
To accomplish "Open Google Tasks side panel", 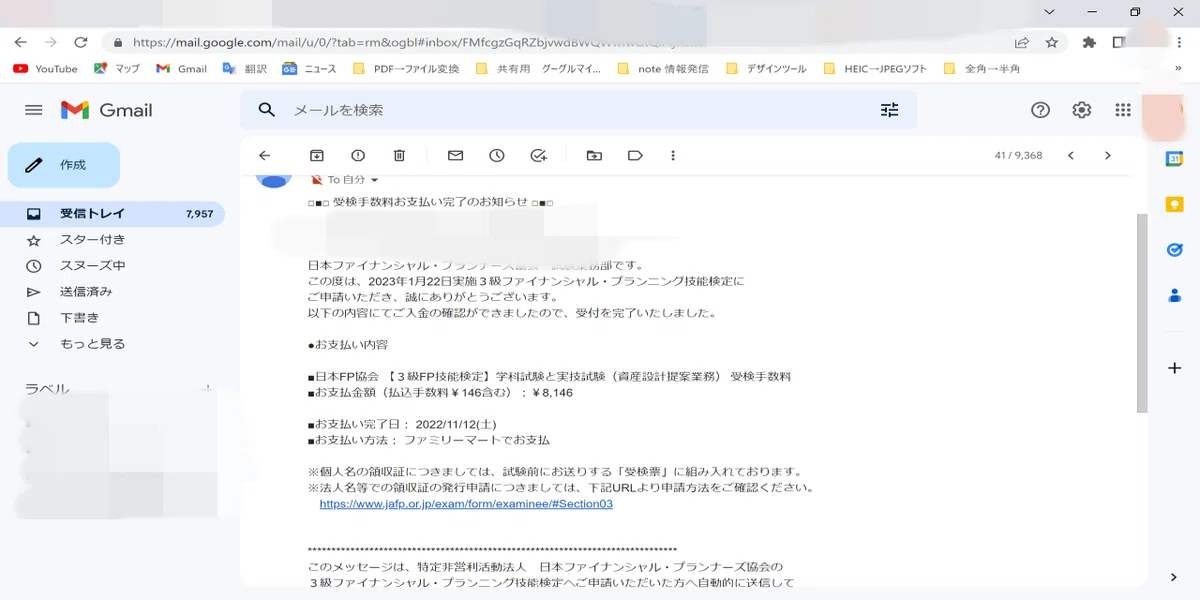I will click(x=1175, y=250).
